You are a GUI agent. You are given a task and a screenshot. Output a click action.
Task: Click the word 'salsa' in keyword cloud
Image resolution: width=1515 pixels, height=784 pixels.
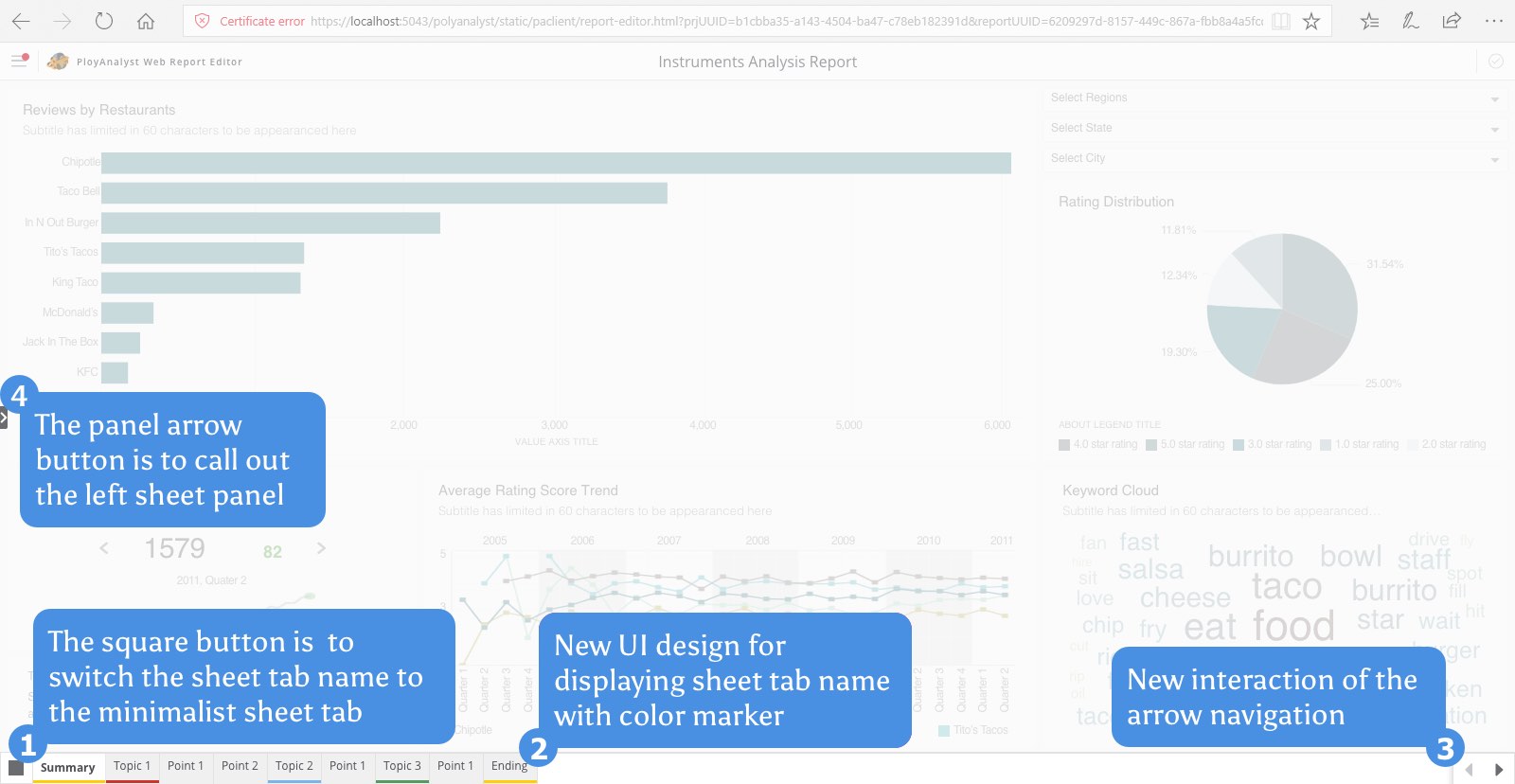(1150, 569)
